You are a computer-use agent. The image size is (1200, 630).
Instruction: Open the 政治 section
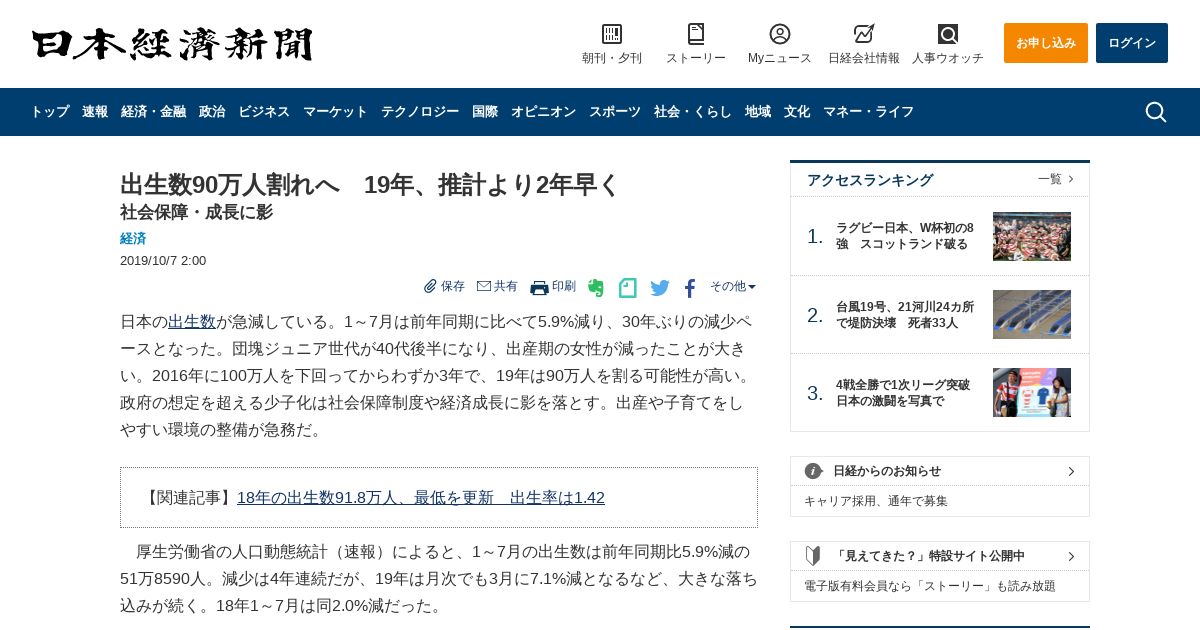pos(212,112)
